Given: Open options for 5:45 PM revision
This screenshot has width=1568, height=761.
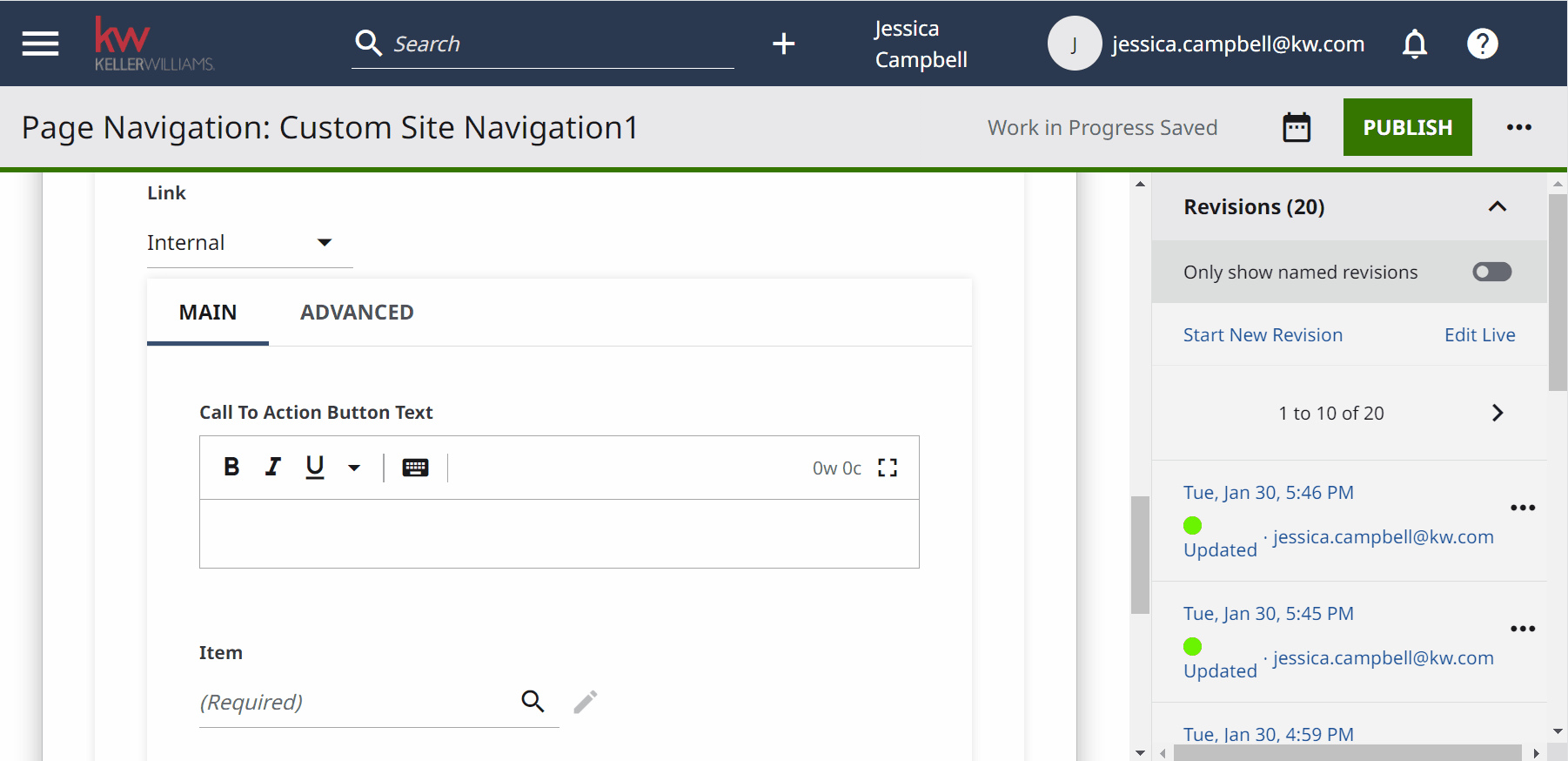Looking at the screenshot, I should [x=1523, y=629].
